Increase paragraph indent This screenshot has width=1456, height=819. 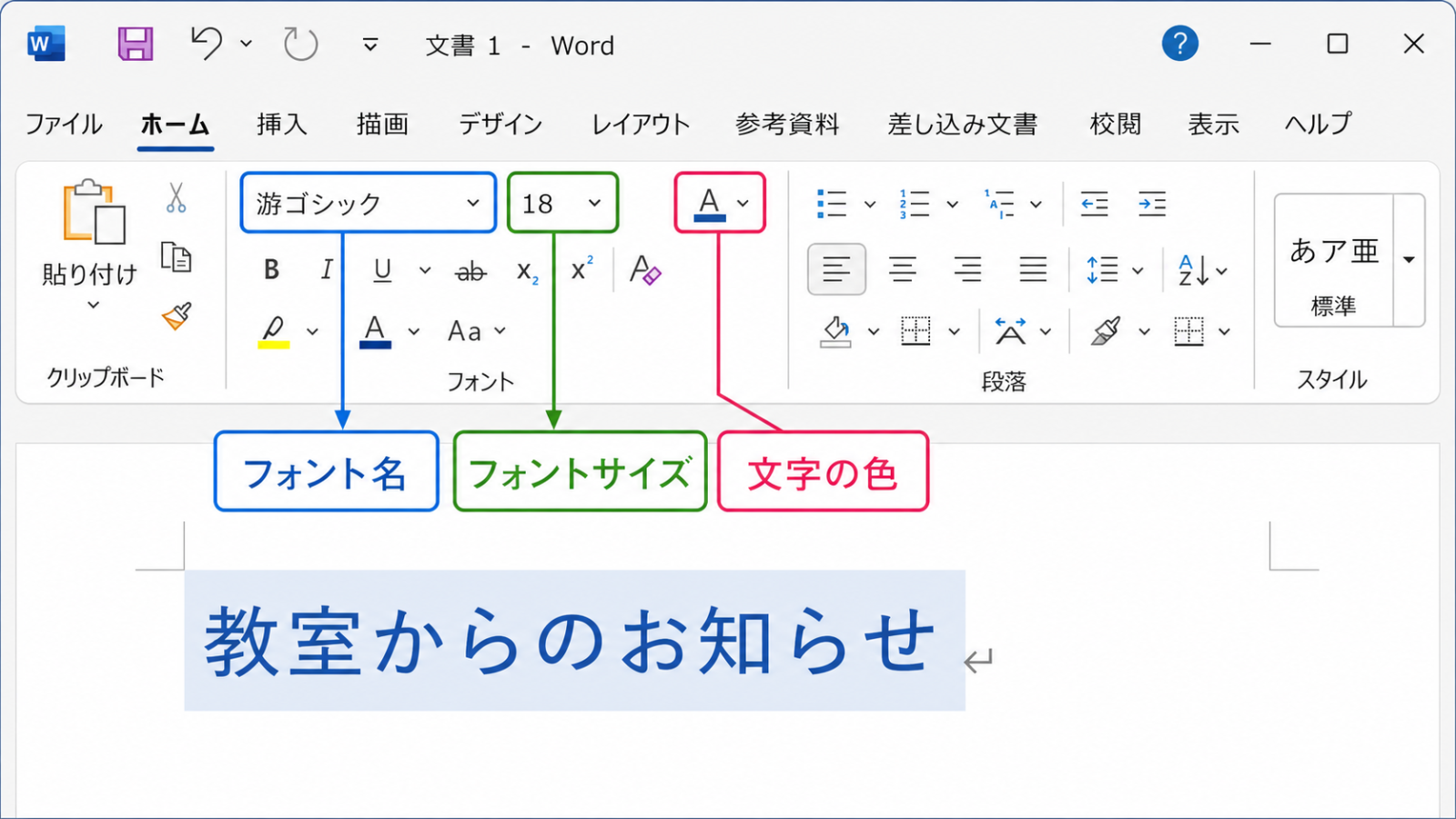tap(1152, 204)
